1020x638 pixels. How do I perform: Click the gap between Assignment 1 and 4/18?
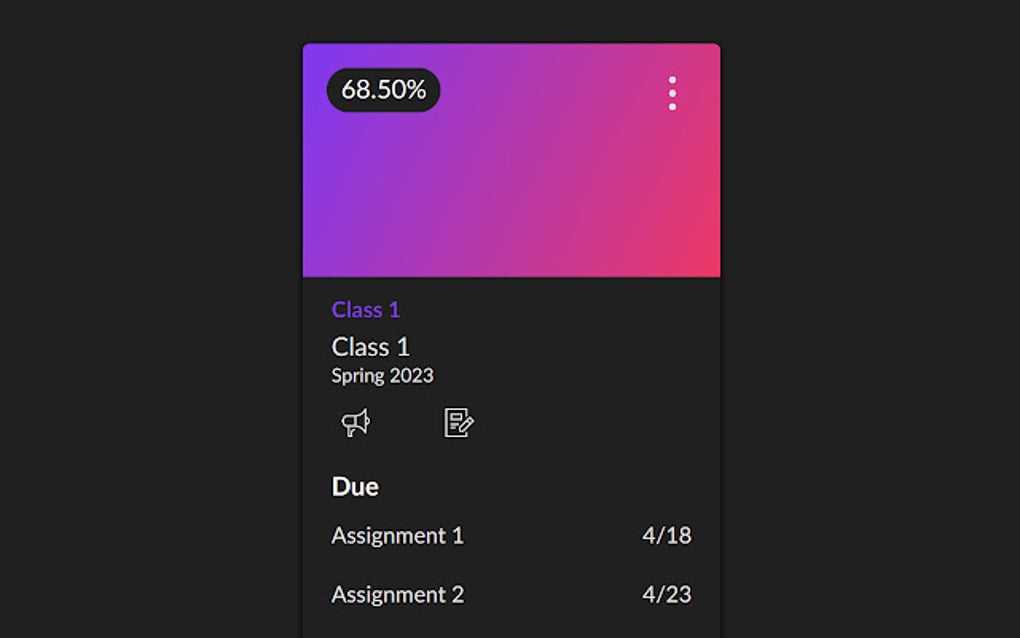tap(552, 536)
